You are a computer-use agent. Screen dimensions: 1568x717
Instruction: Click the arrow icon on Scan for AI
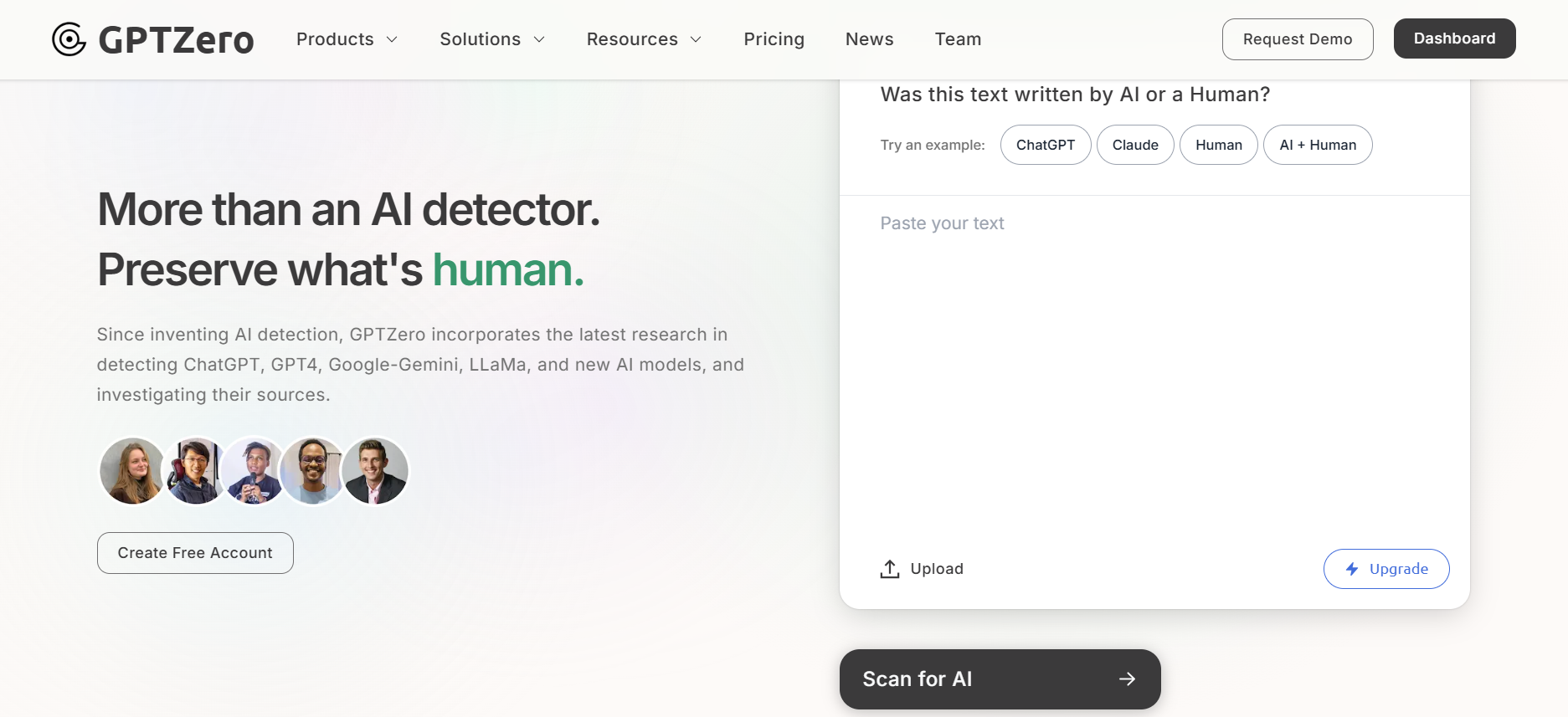click(1128, 679)
